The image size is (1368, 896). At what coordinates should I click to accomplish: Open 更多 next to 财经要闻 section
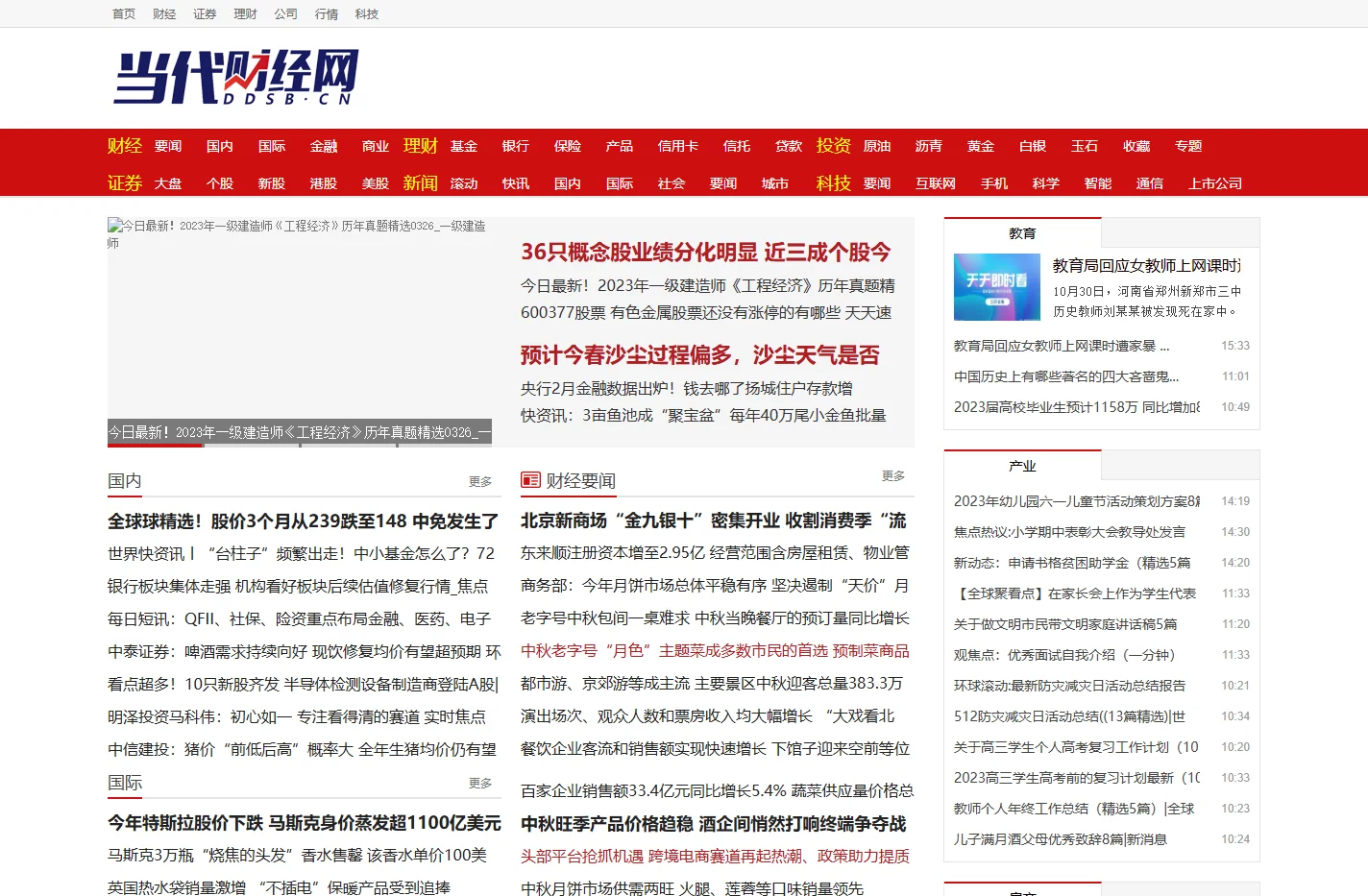tap(893, 475)
